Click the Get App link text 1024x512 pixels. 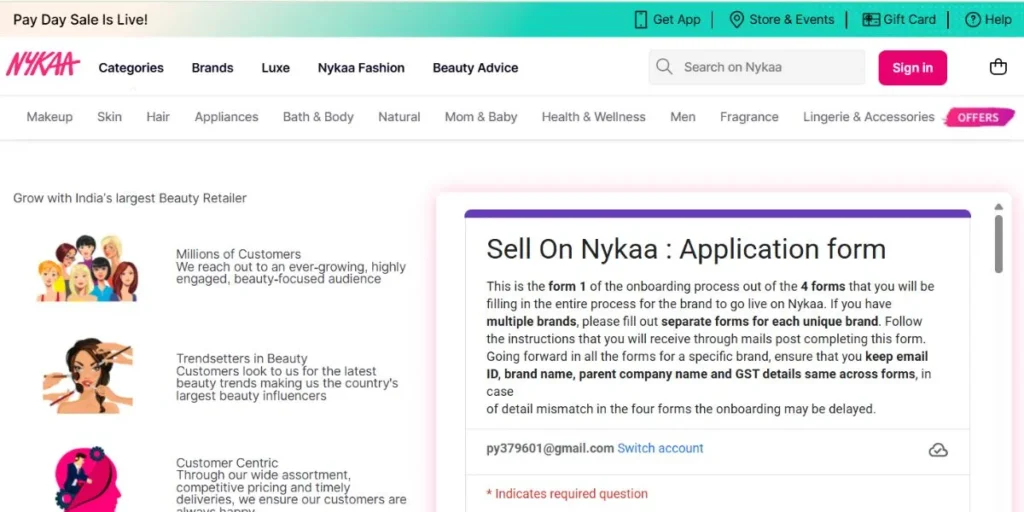click(677, 20)
